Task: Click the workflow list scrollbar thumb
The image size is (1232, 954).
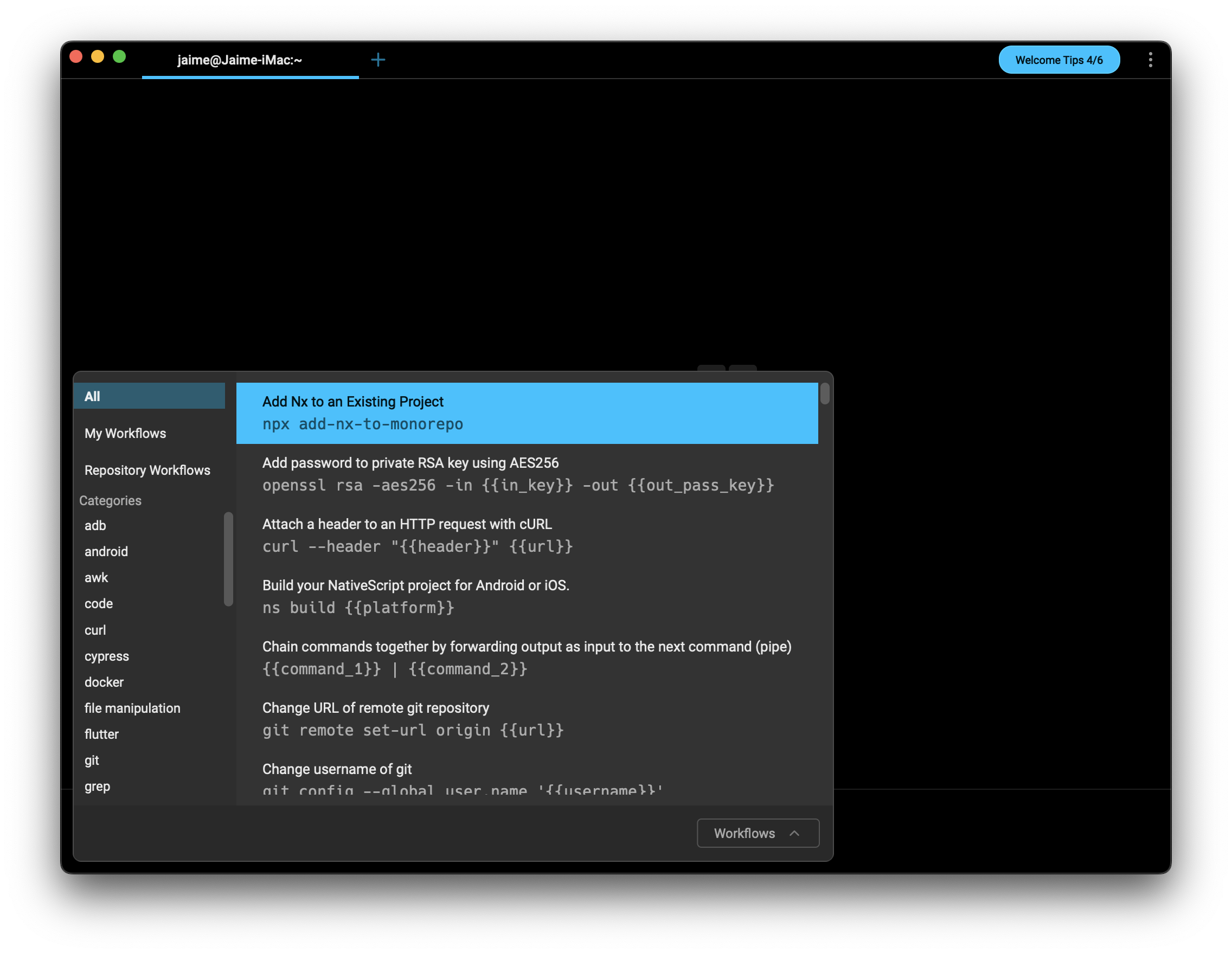Action: (x=824, y=394)
